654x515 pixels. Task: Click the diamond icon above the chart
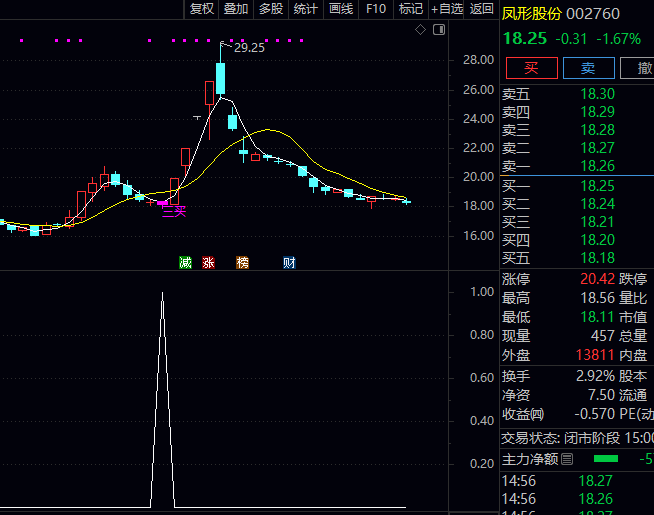click(420, 31)
